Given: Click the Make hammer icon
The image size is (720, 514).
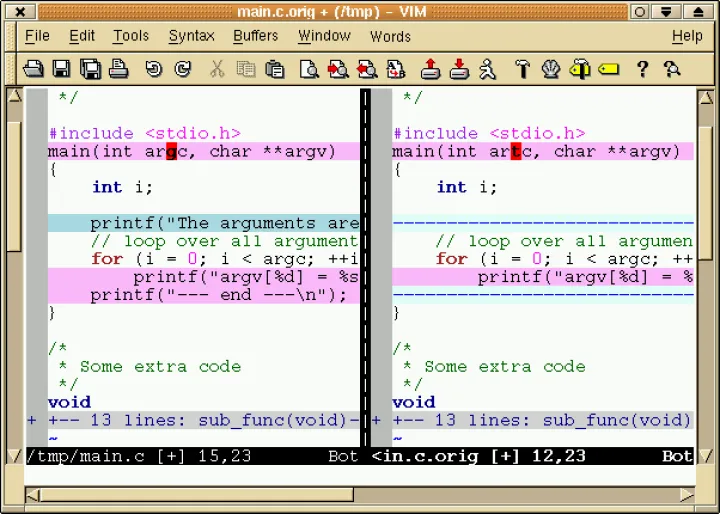Looking at the screenshot, I should click(521, 69).
